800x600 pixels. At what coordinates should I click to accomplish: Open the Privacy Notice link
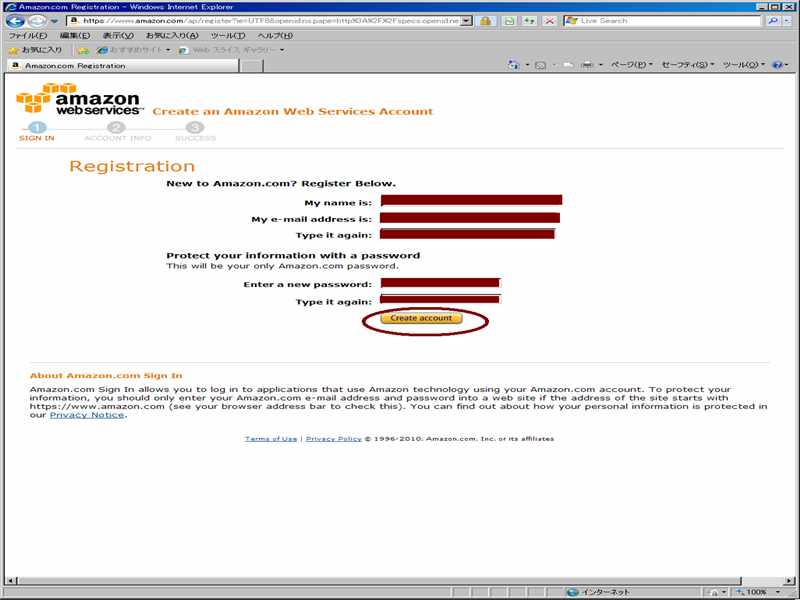point(87,415)
